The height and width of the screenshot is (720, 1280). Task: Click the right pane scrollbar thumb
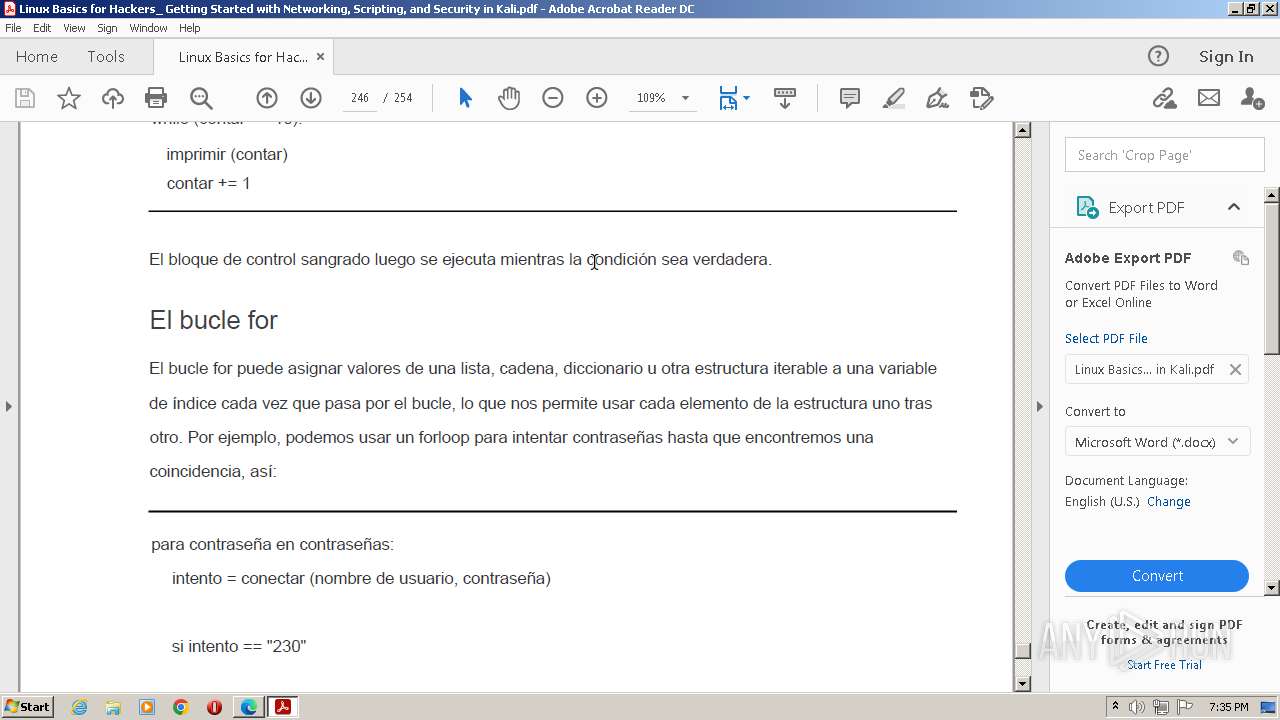[1272, 278]
